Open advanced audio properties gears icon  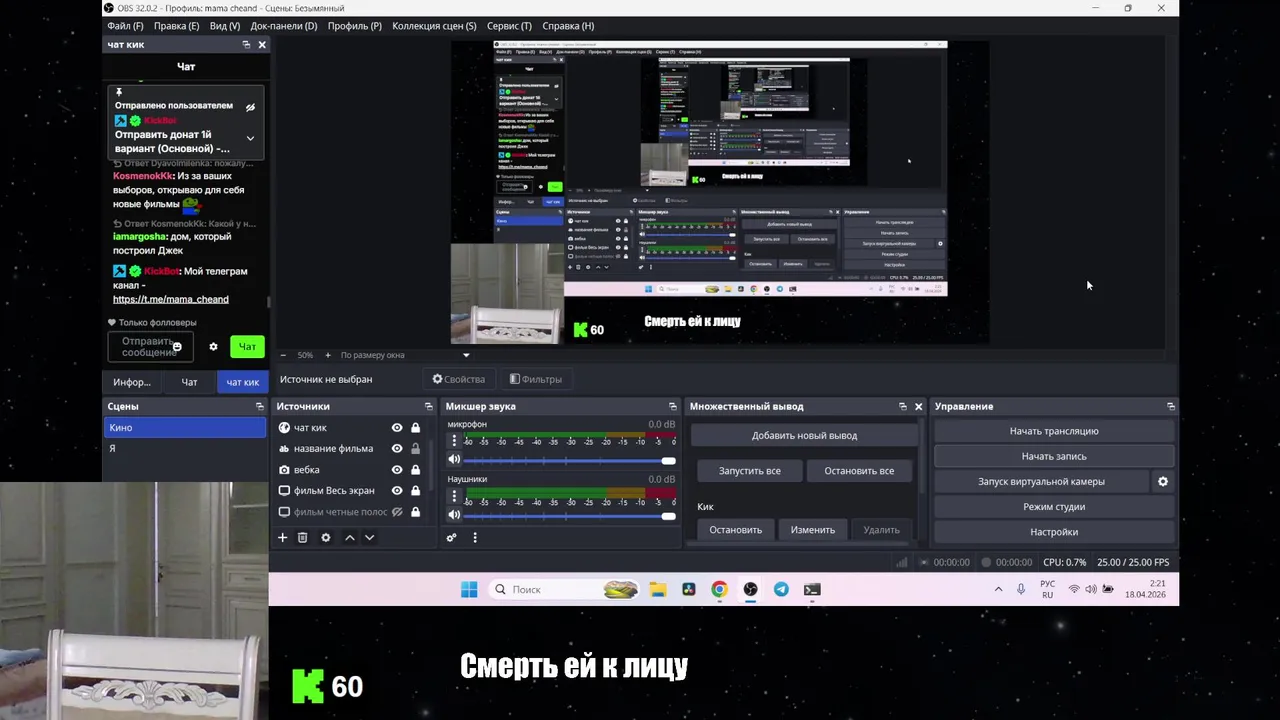[451, 538]
